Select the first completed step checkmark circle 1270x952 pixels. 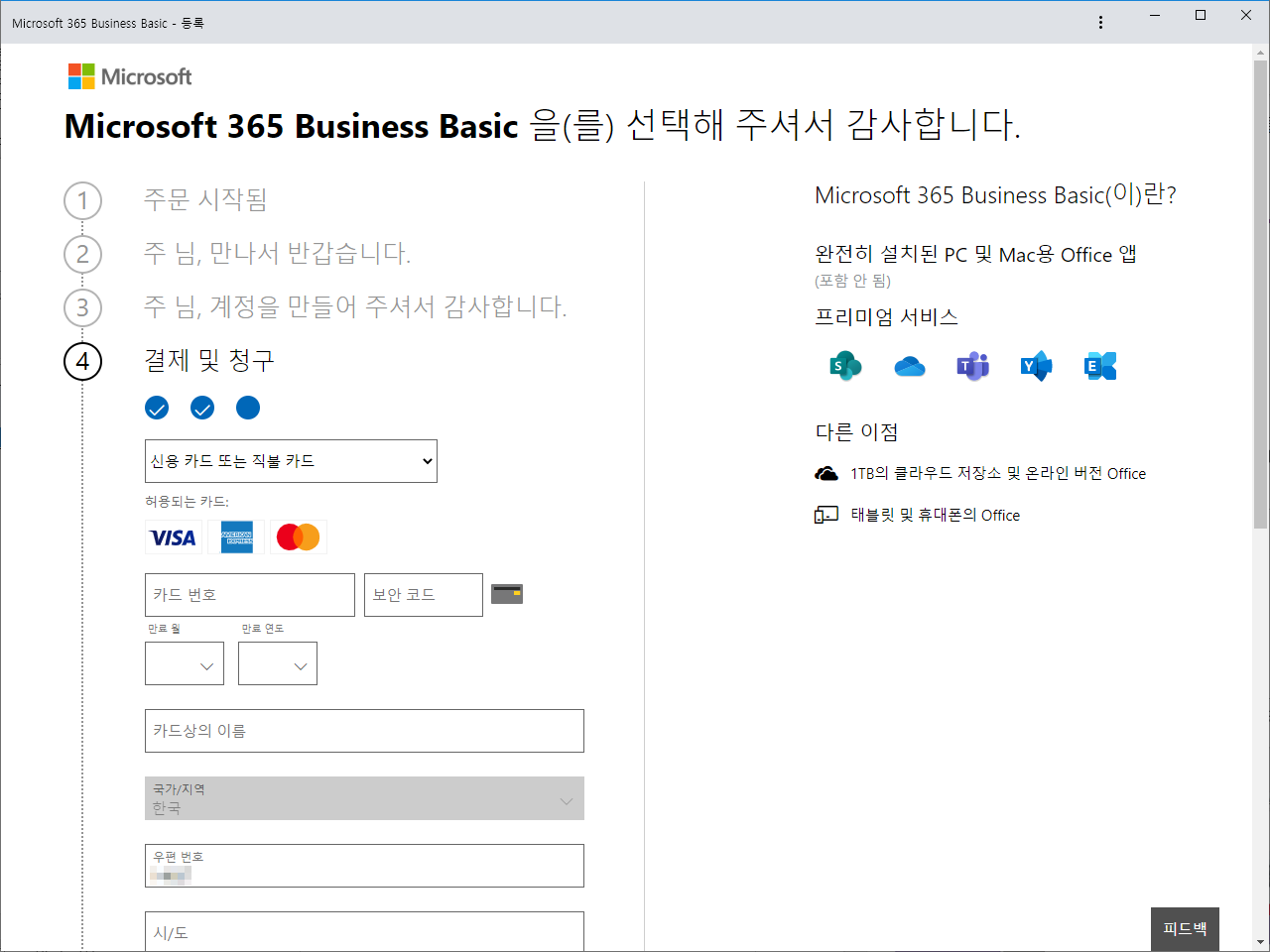point(157,408)
